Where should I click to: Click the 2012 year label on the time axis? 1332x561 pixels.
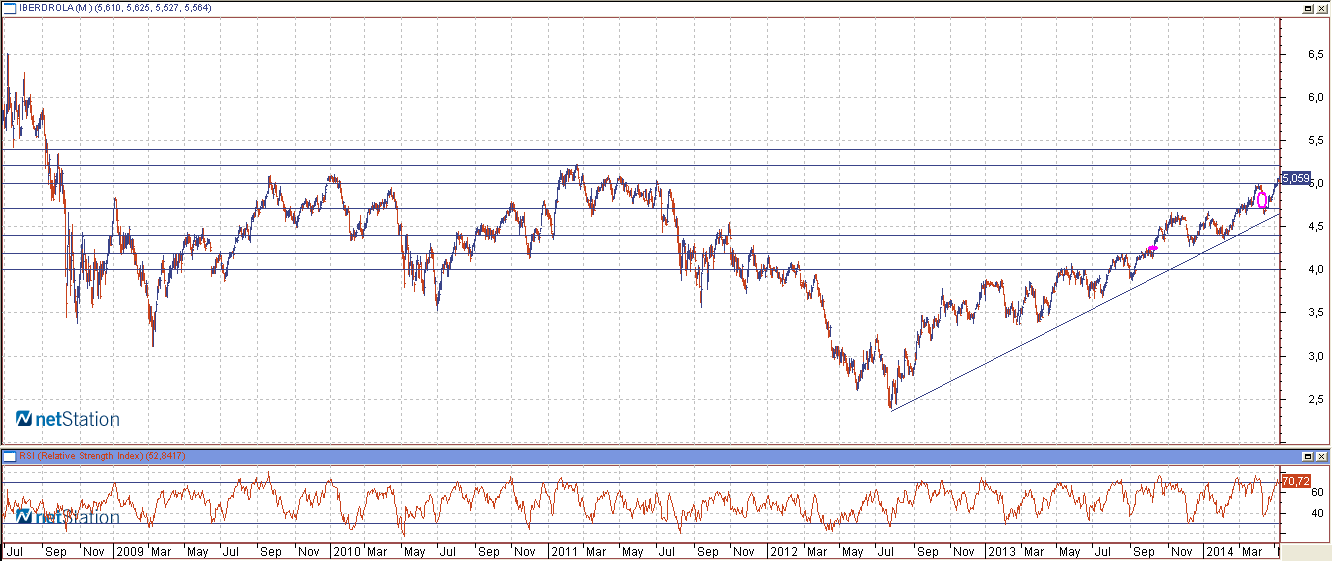click(782, 551)
